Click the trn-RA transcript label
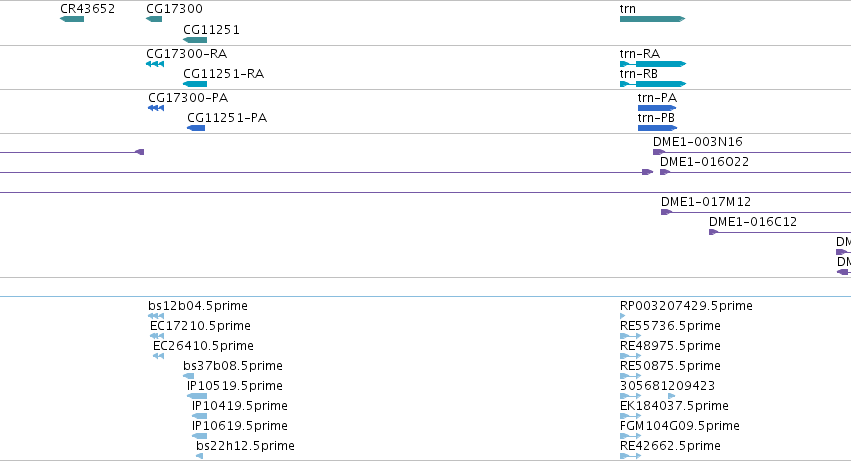 tap(640, 54)
